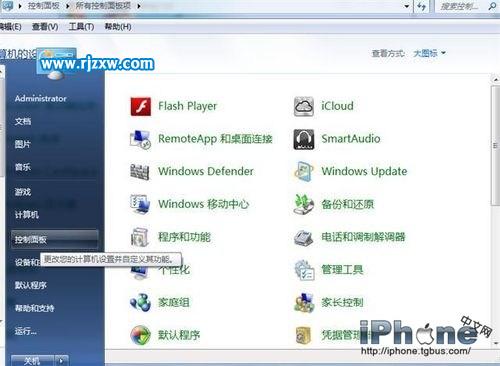Open Windows Update text link
500x366 pixels.
click(364, 171)
